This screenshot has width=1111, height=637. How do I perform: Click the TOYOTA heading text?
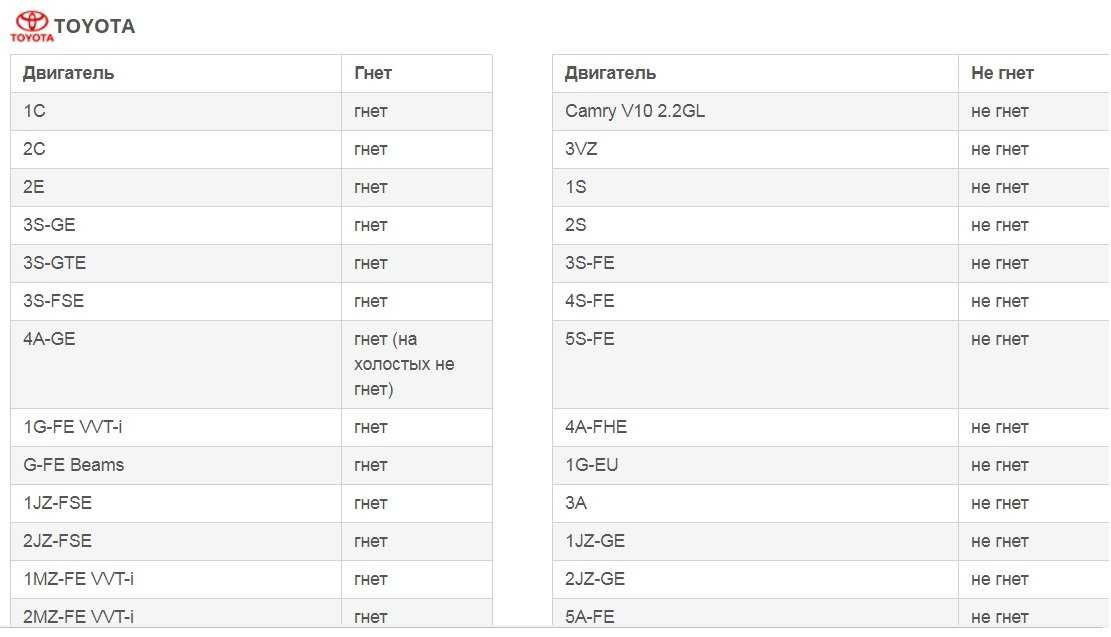pyautogui.click(x=94, y=26)
